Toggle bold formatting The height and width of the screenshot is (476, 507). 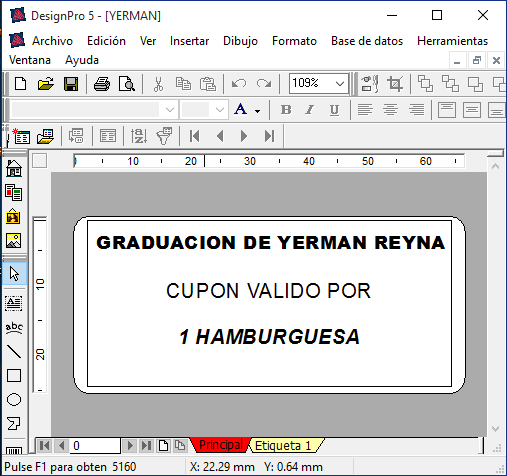[286, 110]
